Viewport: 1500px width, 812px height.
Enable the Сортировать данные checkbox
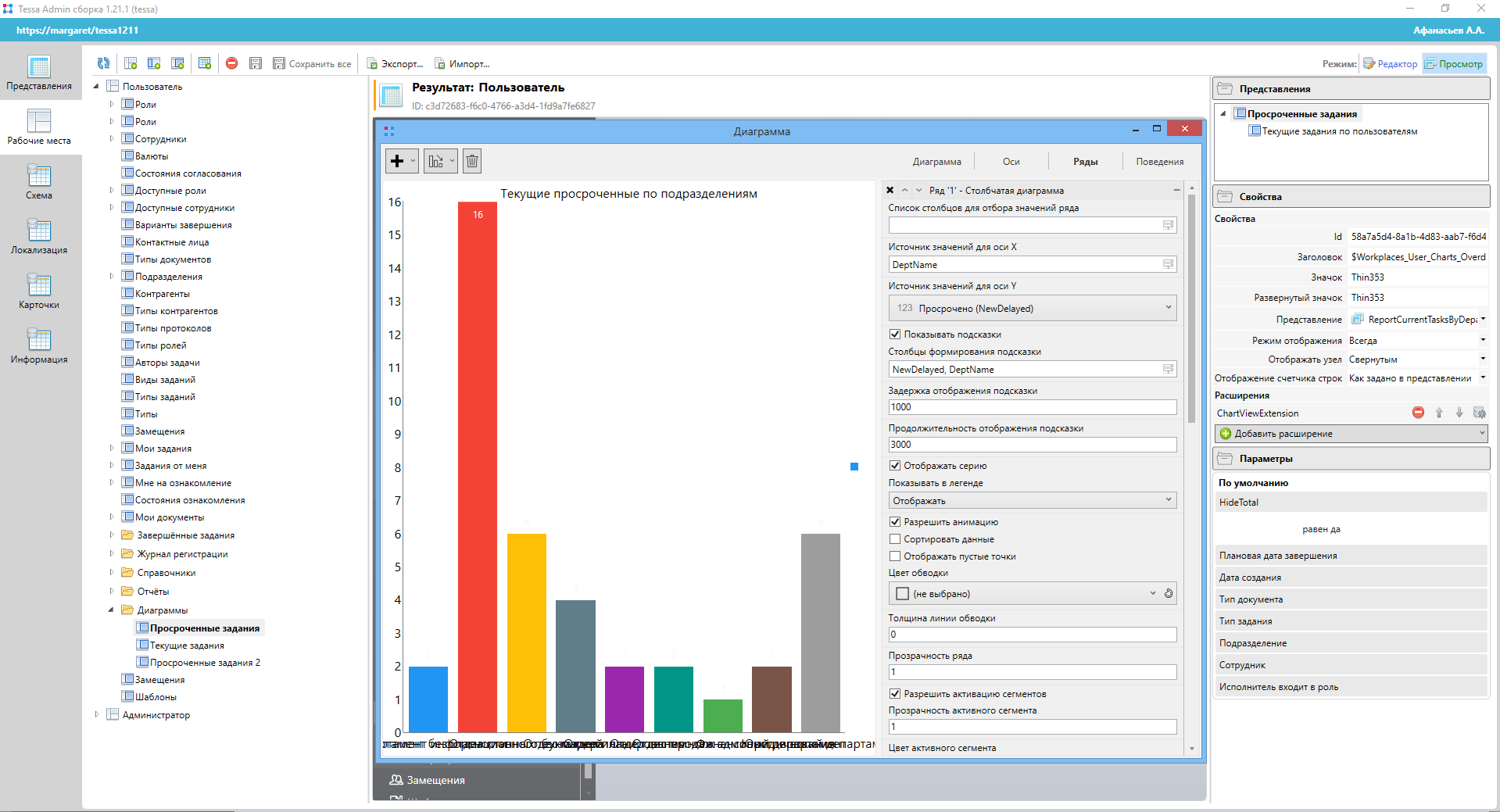pyautogui.click(x=895, y=539)
